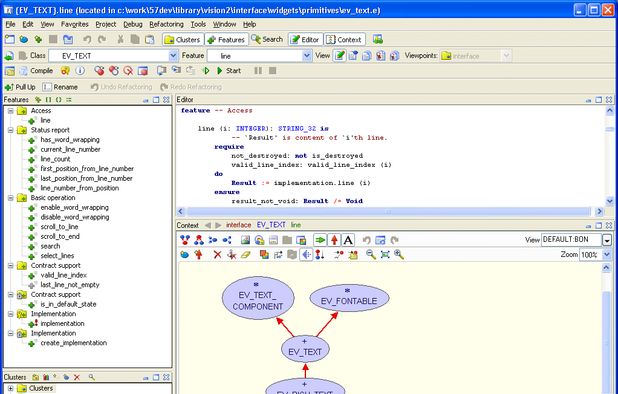Expand the Clusters tree node
This screenshot has width=618, height=394.
11,388
